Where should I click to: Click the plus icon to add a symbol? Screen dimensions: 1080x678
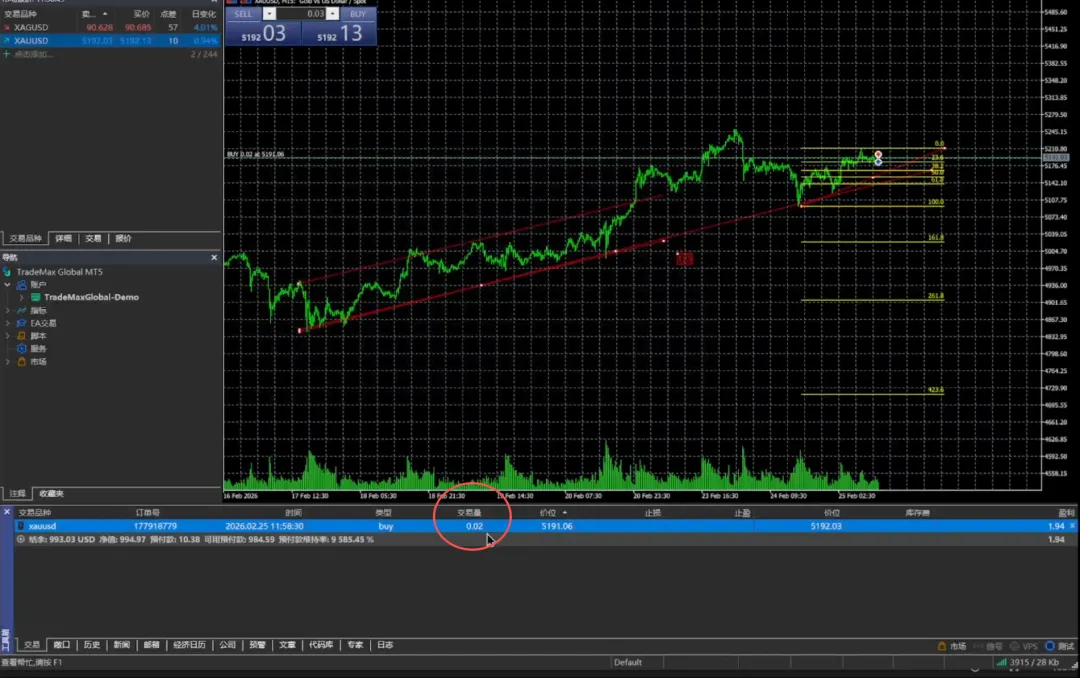[x=7, y=54]
